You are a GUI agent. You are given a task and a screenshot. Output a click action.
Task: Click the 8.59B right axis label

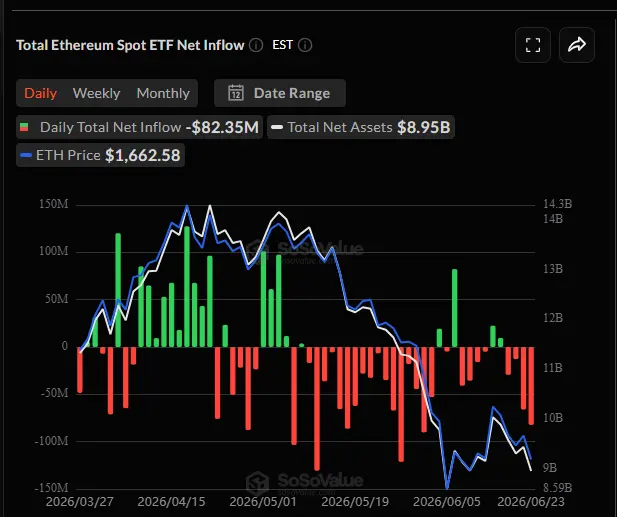pyautogui.click(x=558, y=487)
